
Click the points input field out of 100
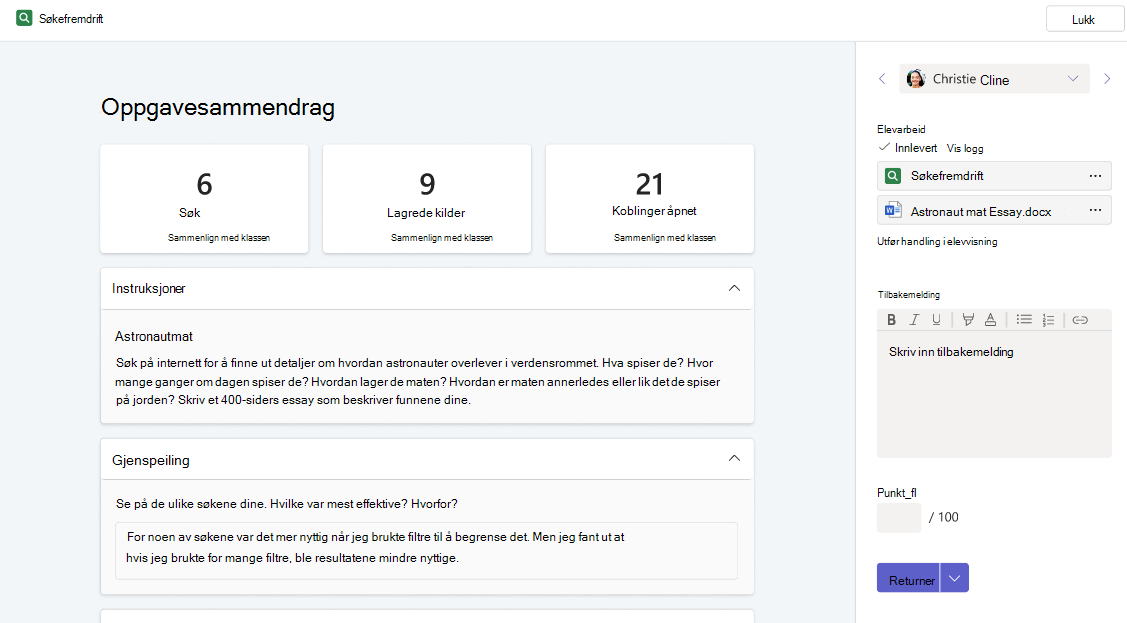pos(898,517)
